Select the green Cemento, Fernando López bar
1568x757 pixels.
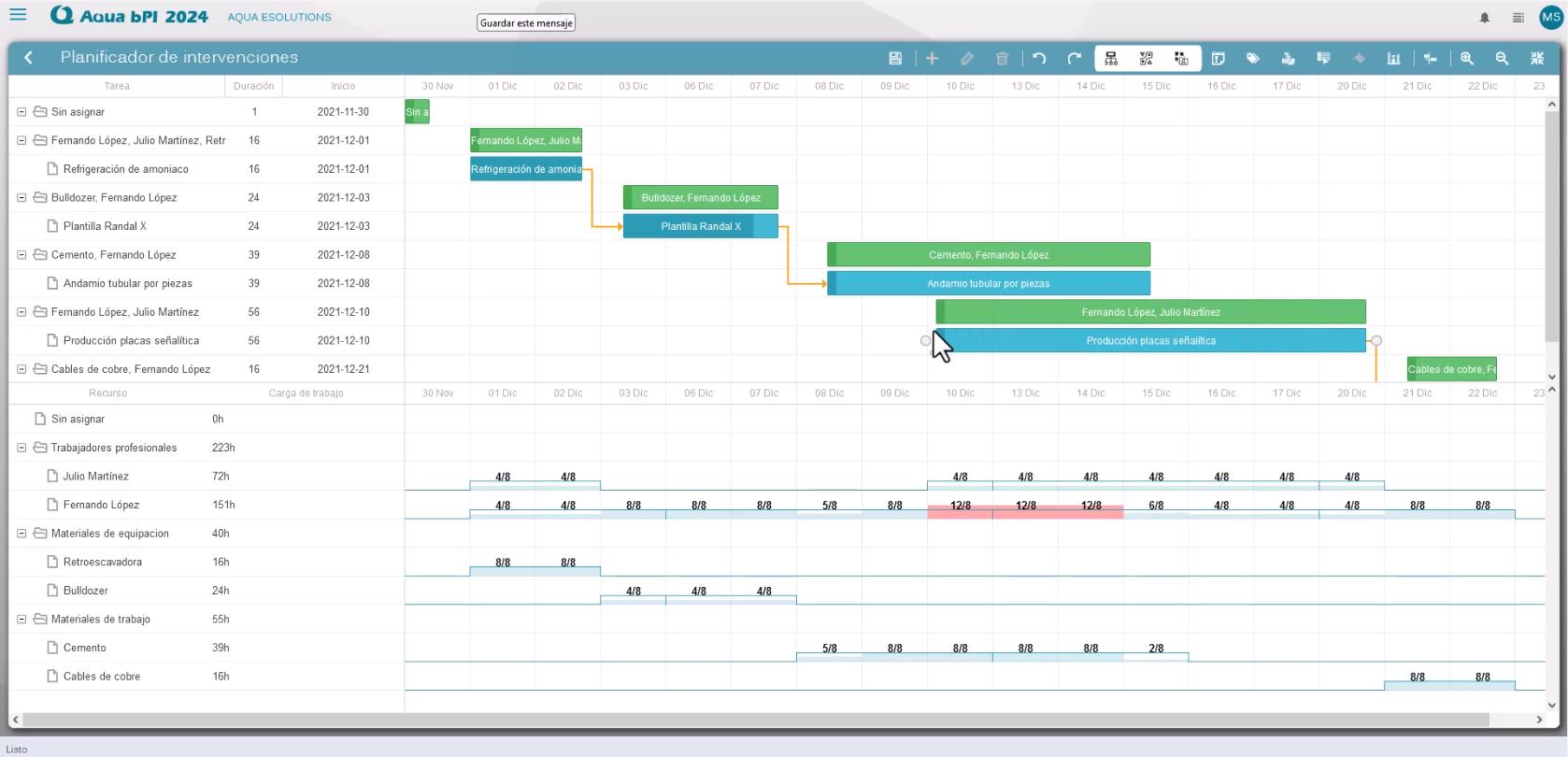pyautogui.click(x=989, y=254)
